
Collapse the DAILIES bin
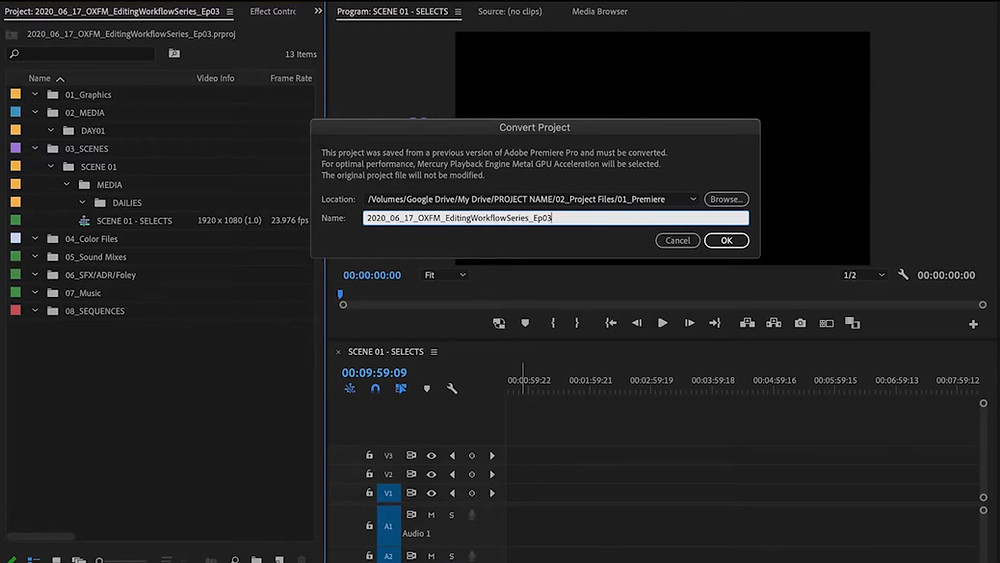(x=82, y=202)
